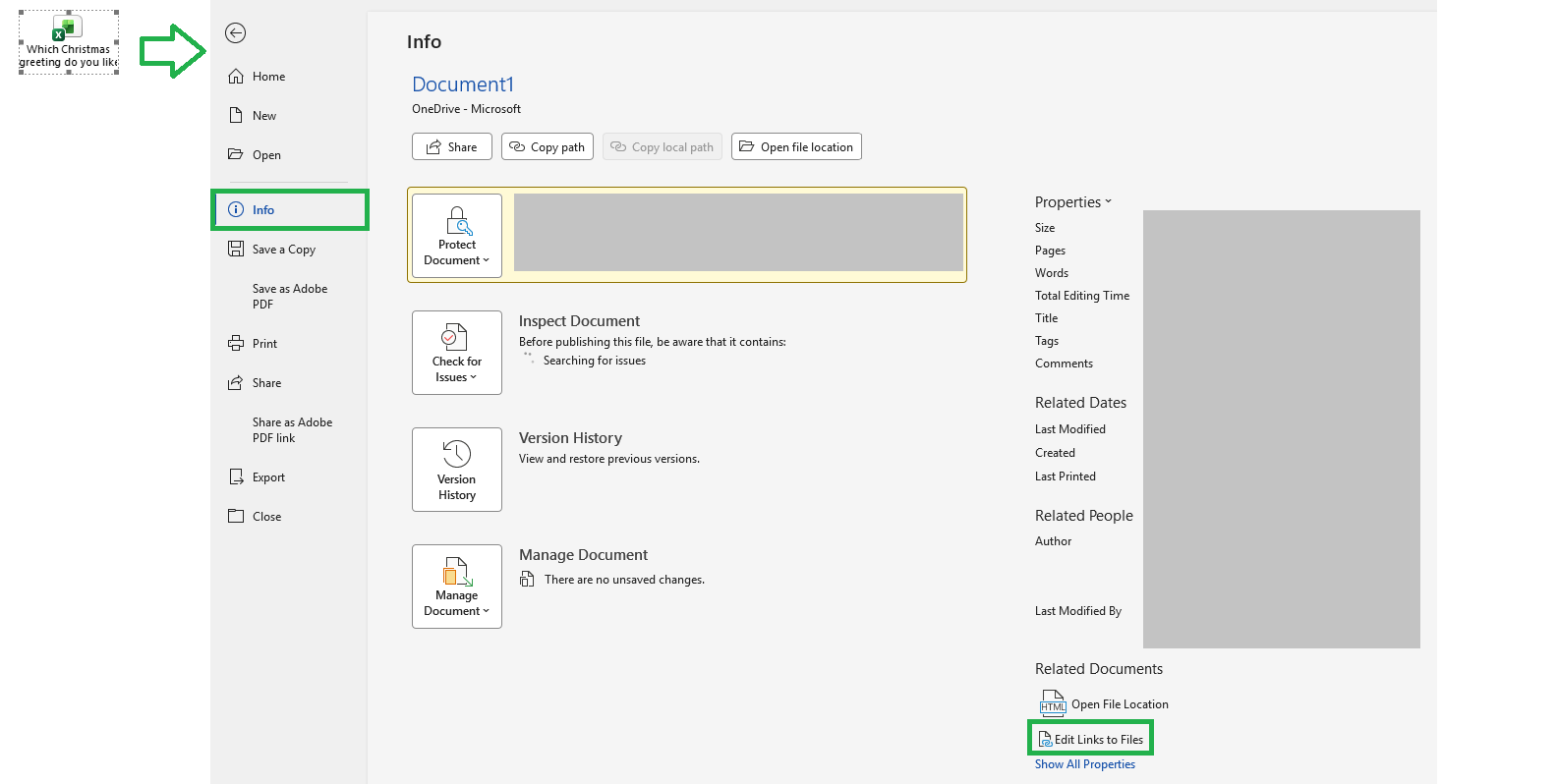Select the Close folder icon in sidebar
Viewport: 1557px width, 784px height.
[236, 517]
